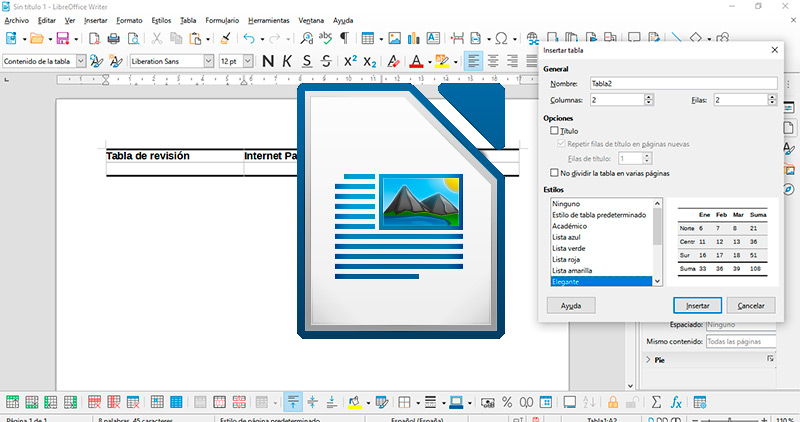800x422 pixels.
Task: Save the document with the Save icon
Action: tap(63, 38)
